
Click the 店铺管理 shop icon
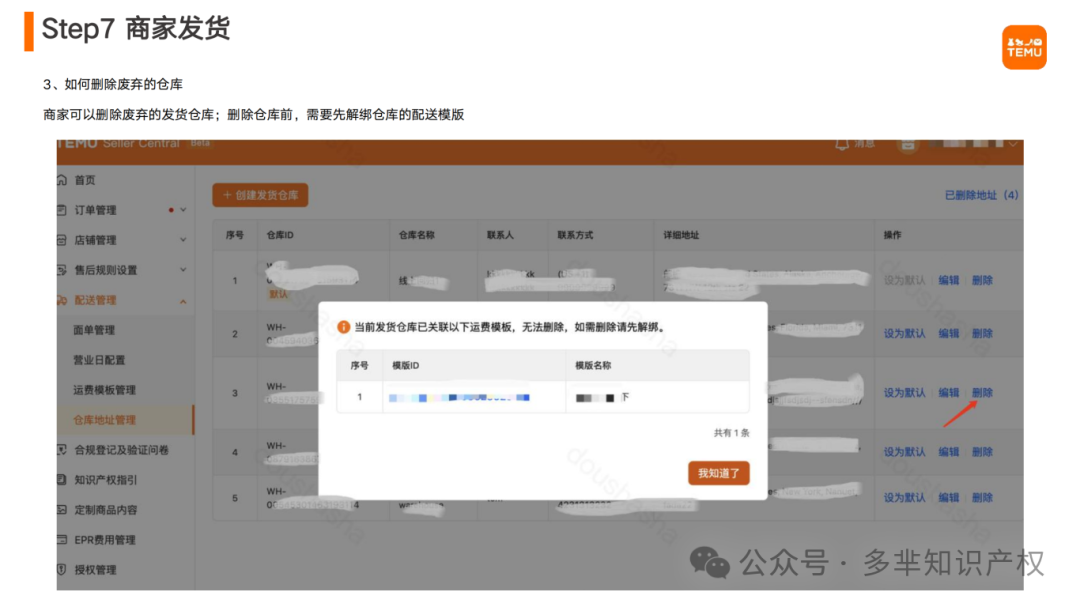[x=62, y=240]
